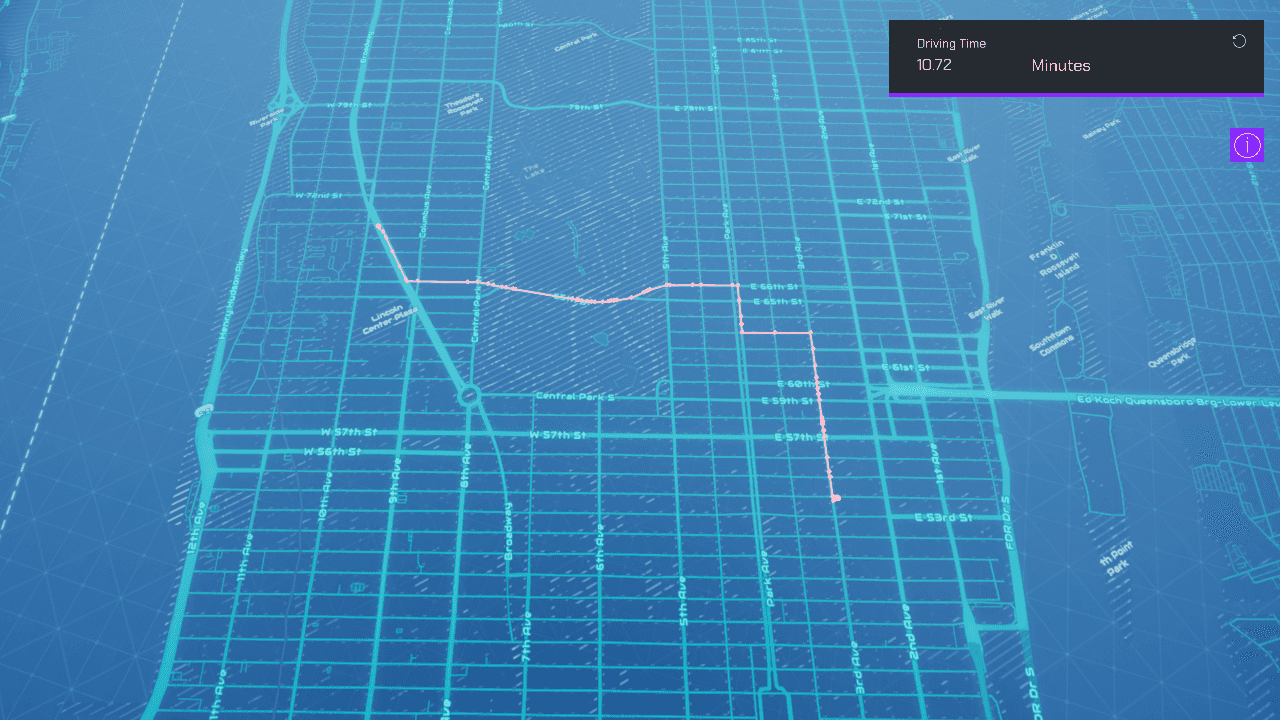This screenshot has width=1280, height=720.
Task: Click the purple progress bar under panel
Action: point(1076,95)
